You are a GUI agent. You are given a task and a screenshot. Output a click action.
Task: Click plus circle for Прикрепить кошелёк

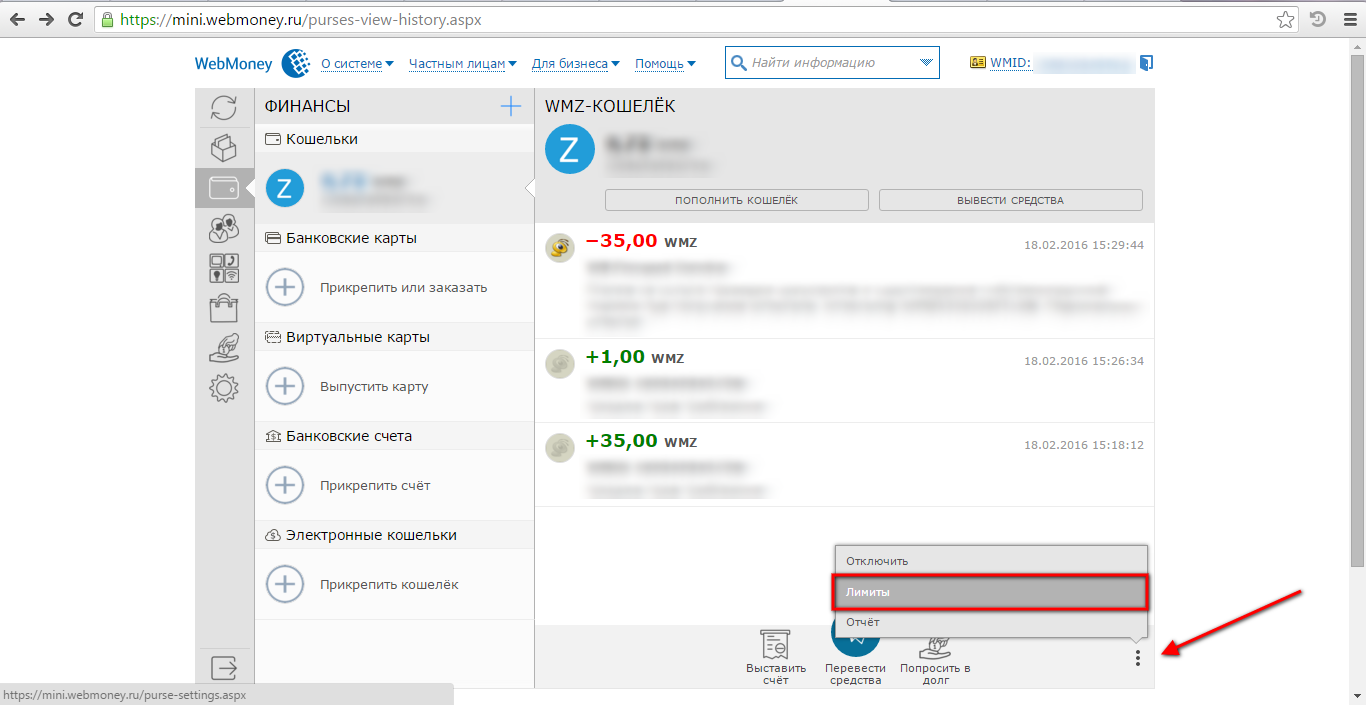click(x=285, y=584)
